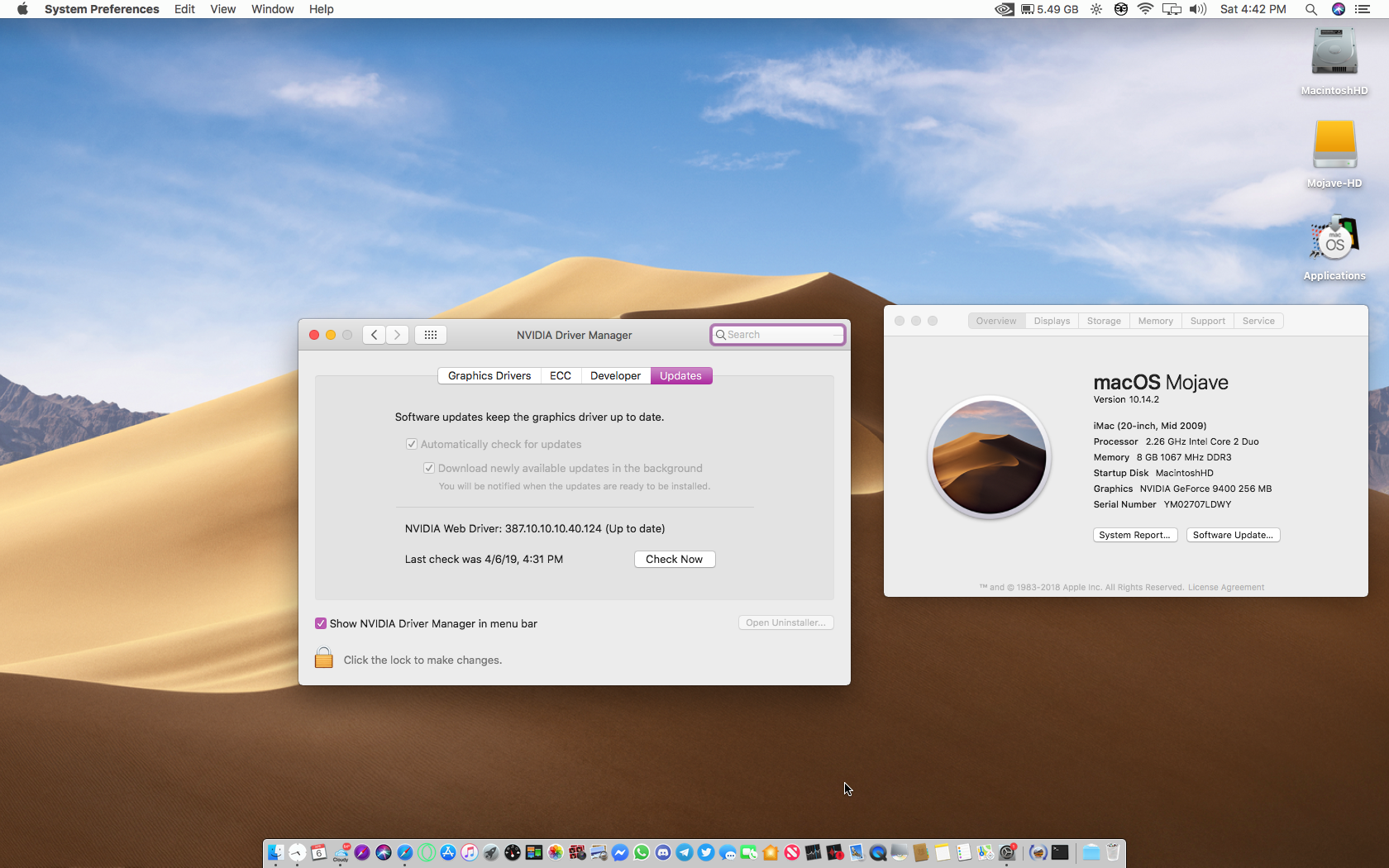The width and height of the screenshot is (1389, 868).
Task: Open the Help menu
Action: [321, 9]
